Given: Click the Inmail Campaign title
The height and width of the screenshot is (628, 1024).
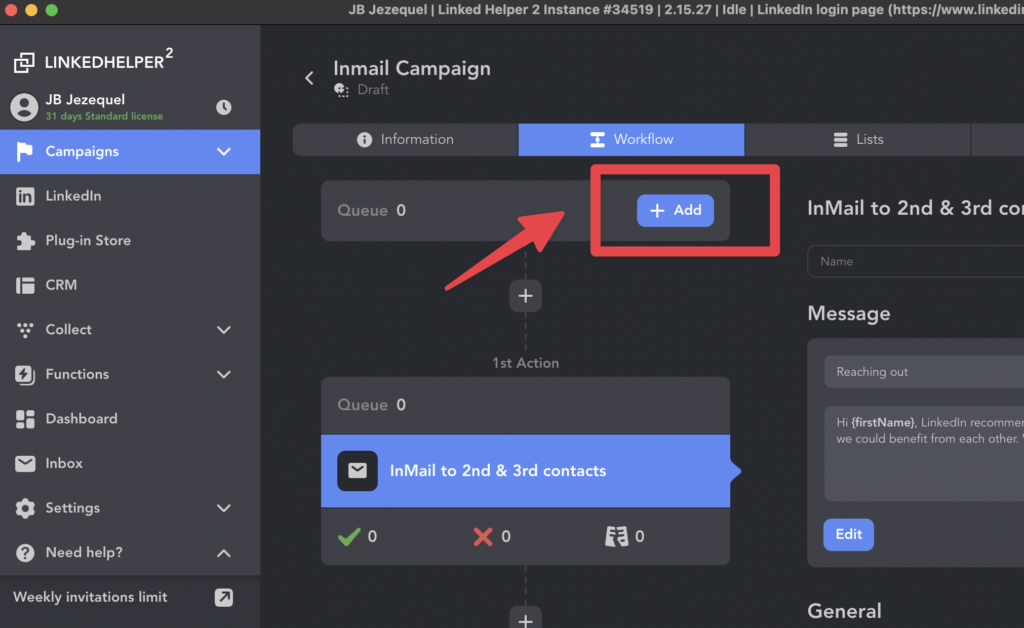Looking at the screenshot, I should [x=412, y=69].
